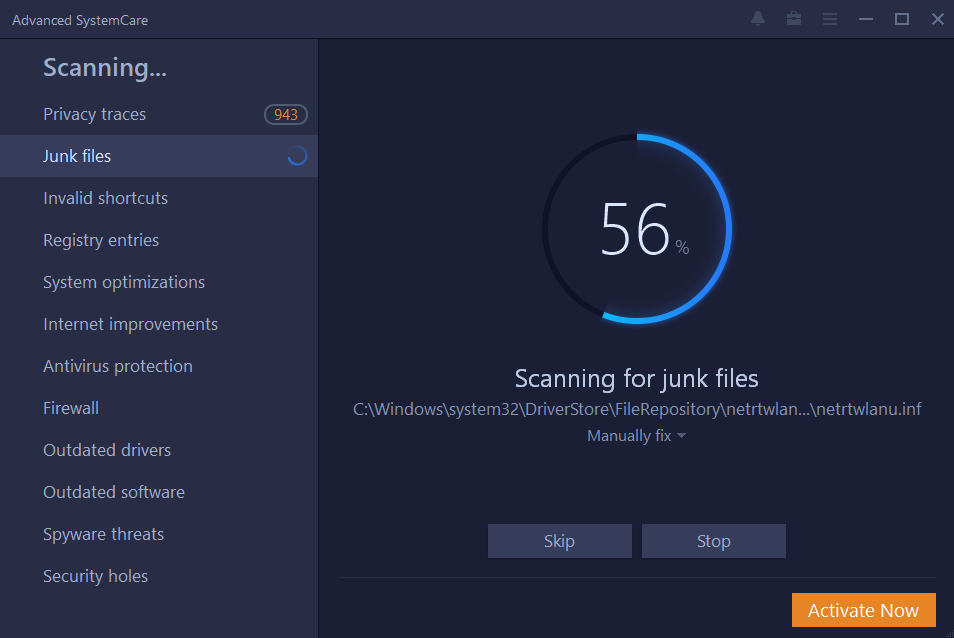Select Privacy traces in the scan list
954x638 pixels.
(159, 114)
